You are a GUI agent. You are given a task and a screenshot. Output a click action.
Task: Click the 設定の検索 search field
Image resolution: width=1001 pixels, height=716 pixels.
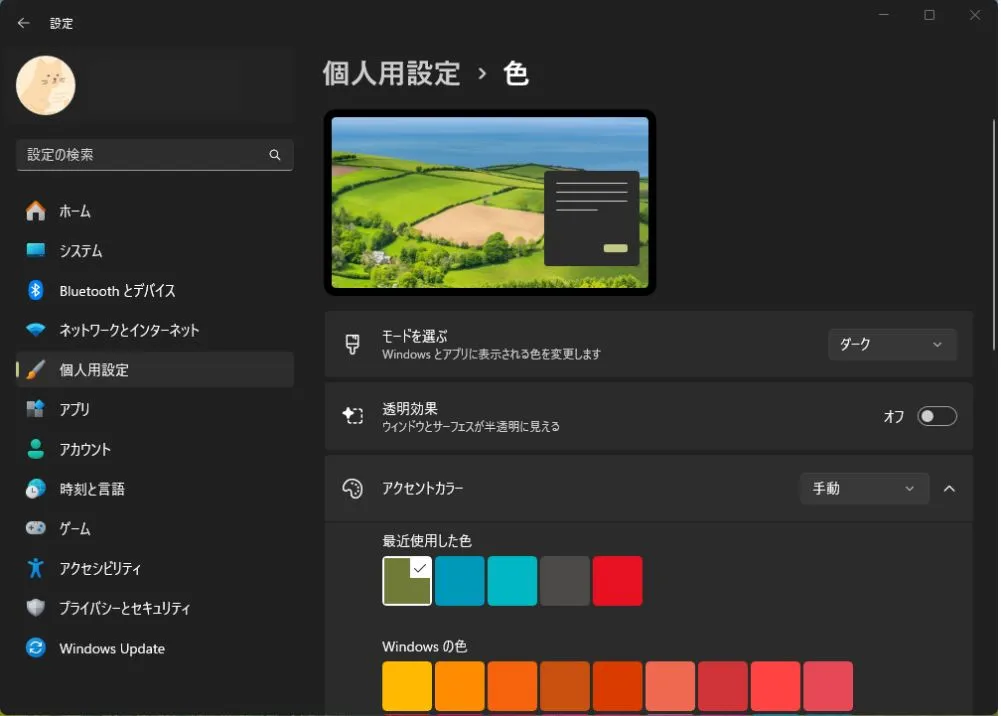coord(154,154)
